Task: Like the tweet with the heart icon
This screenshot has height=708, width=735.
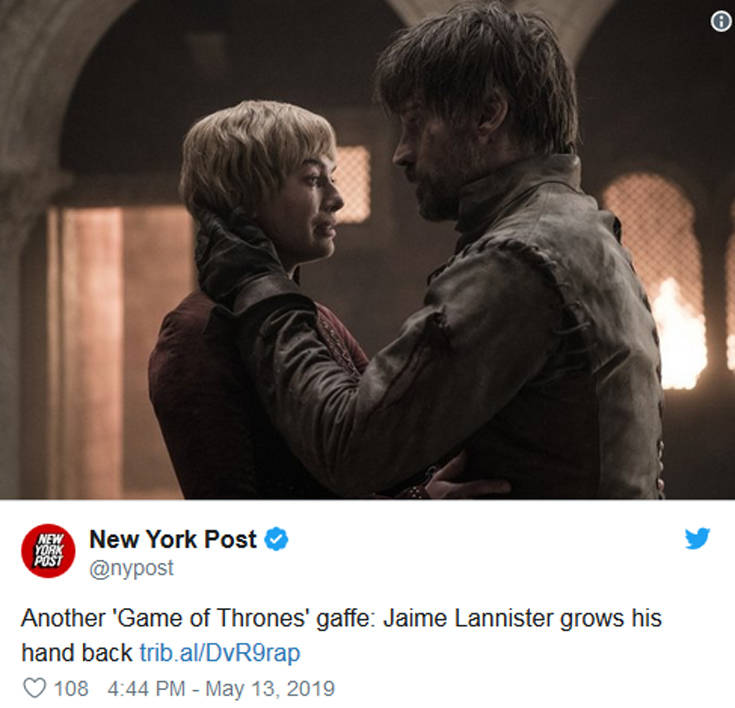Action: 35,688
